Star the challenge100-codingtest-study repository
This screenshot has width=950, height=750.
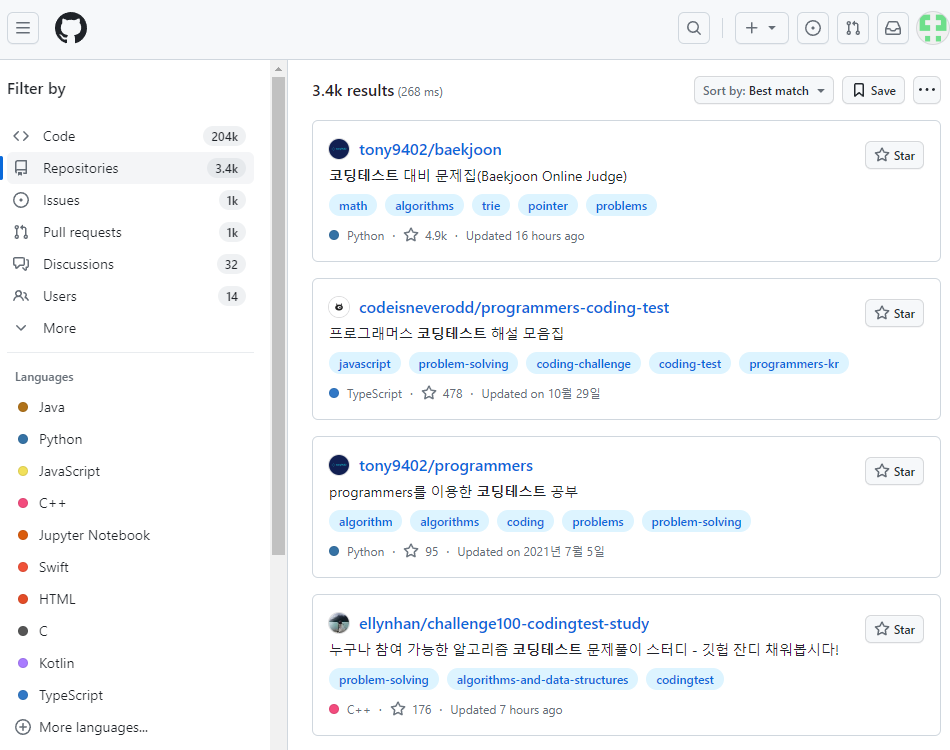pos(894,629)
